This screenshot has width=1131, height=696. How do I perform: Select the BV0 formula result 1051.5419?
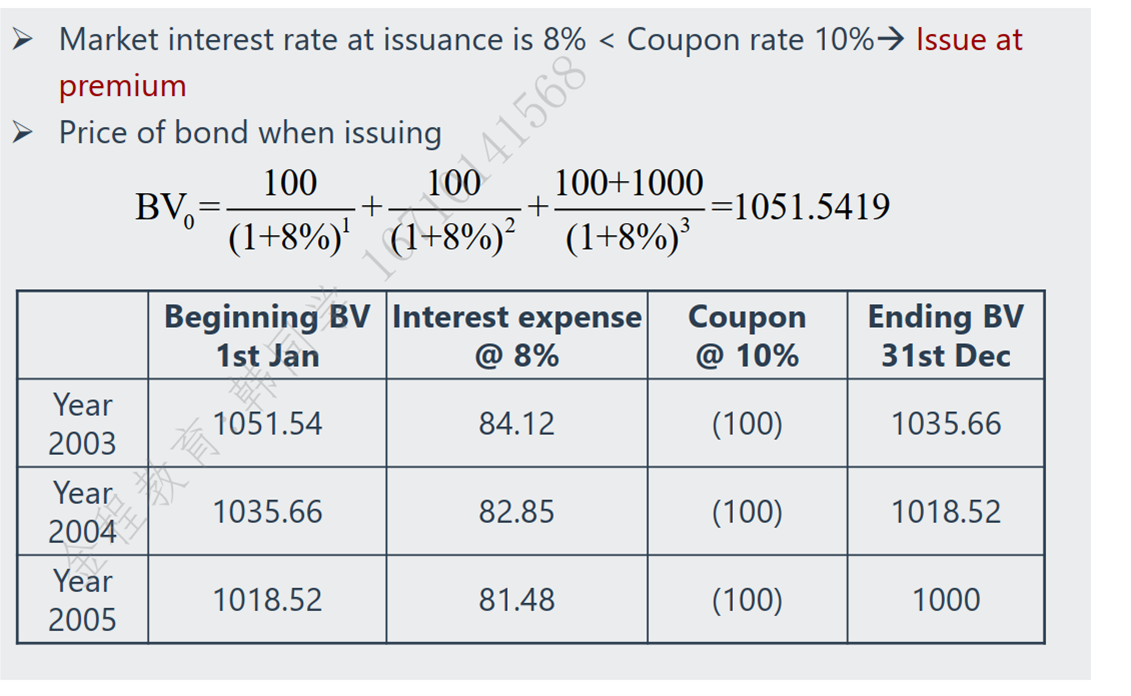[x=811, y=207]
